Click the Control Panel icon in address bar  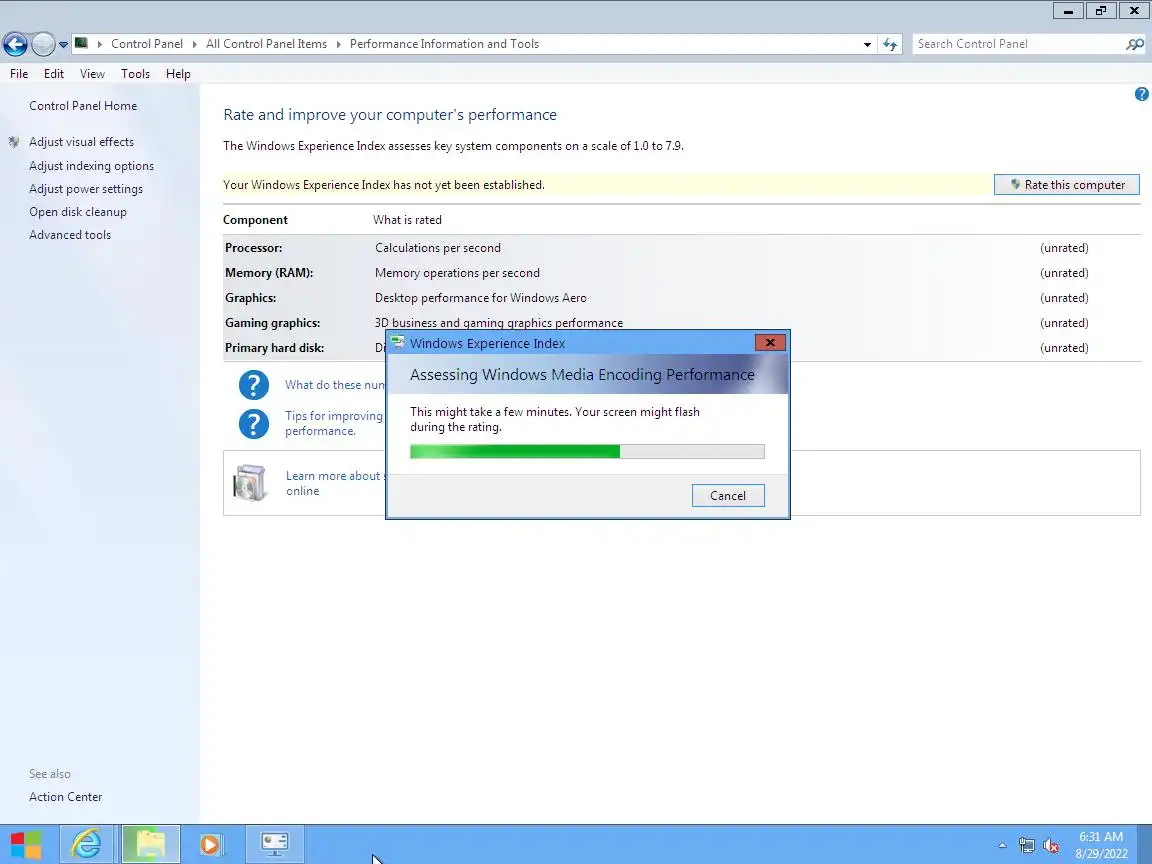pos(82,43)
